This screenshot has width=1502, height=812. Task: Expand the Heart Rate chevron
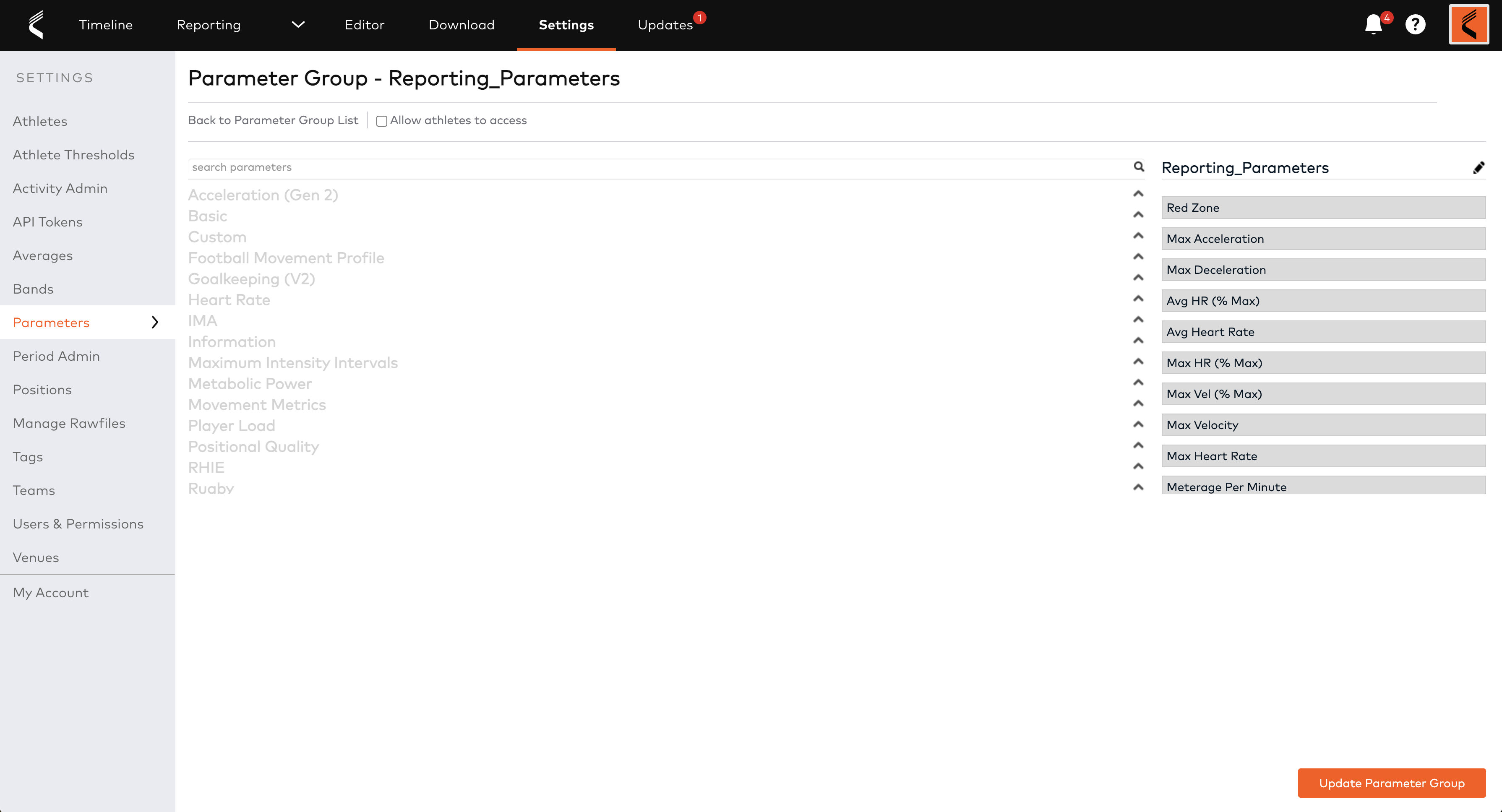point(1138,299)
